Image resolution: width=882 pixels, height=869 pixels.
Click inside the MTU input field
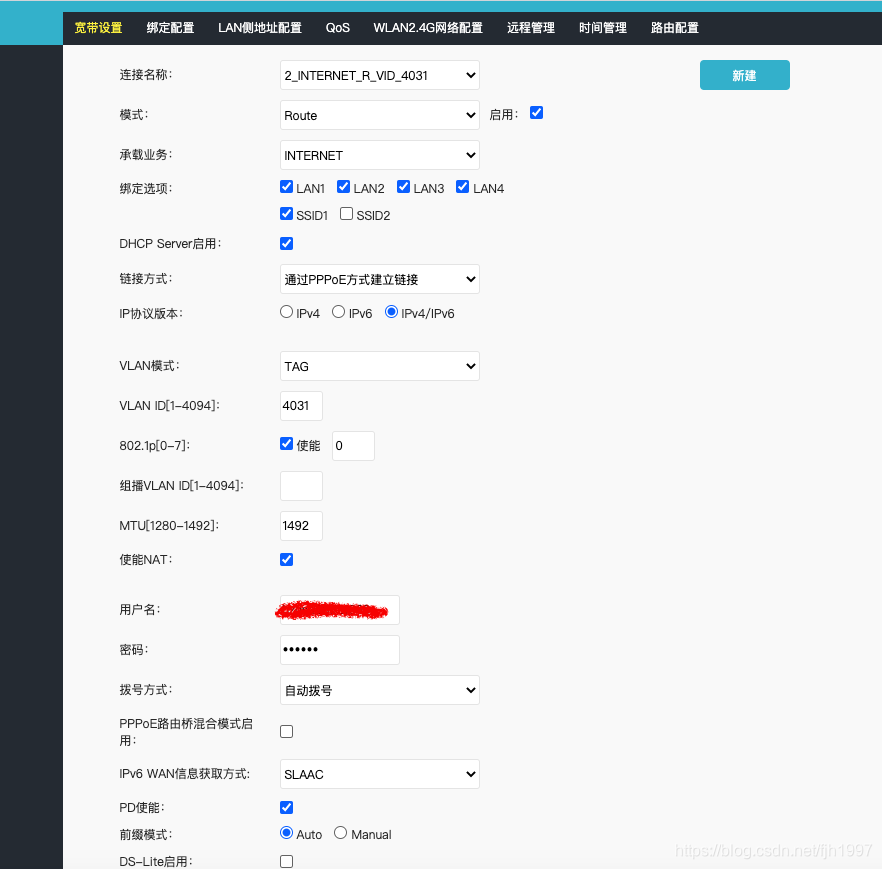(300, 525)
